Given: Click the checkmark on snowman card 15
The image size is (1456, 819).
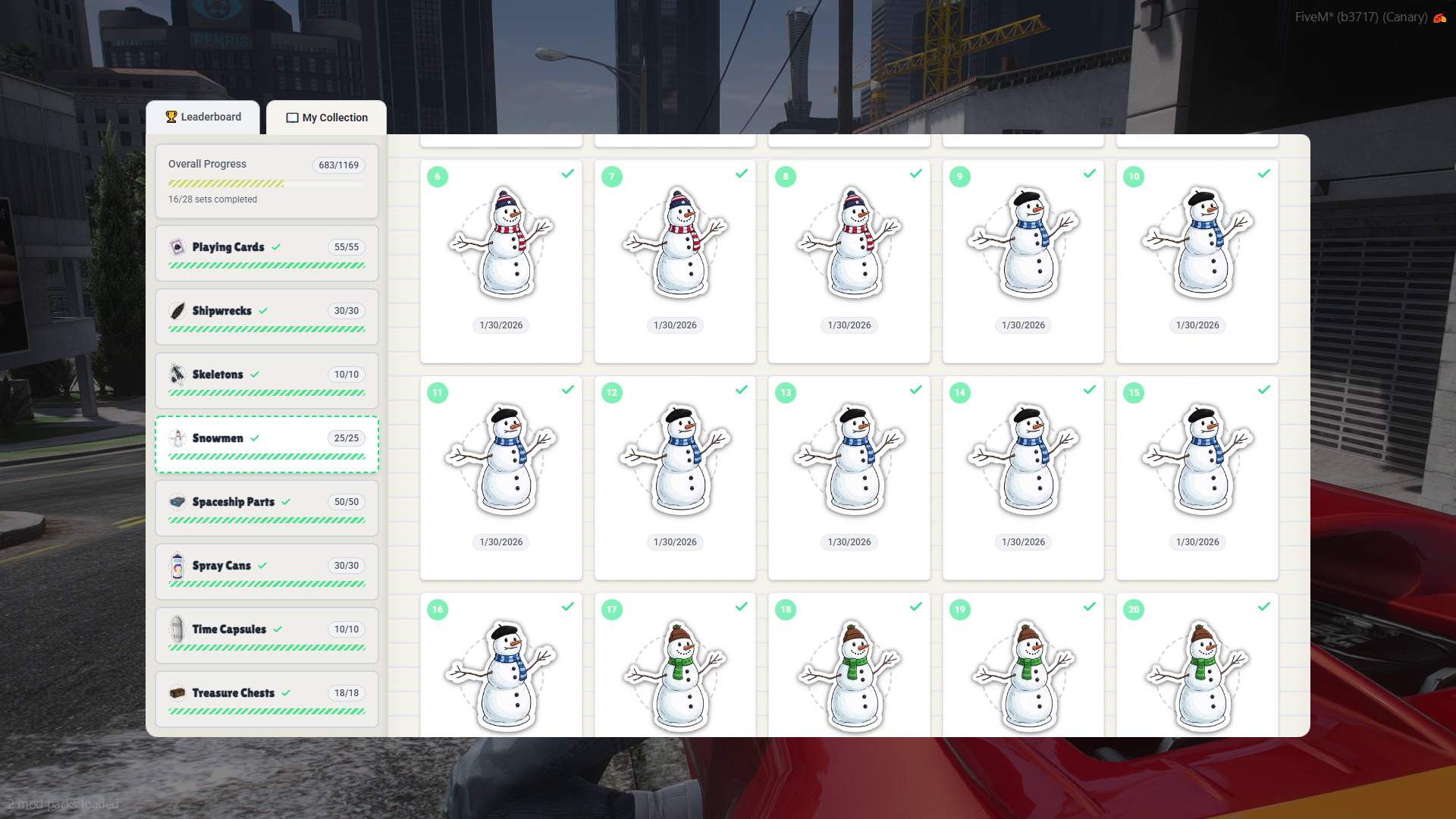Looking at the screenshot, I should [1263, 390].
